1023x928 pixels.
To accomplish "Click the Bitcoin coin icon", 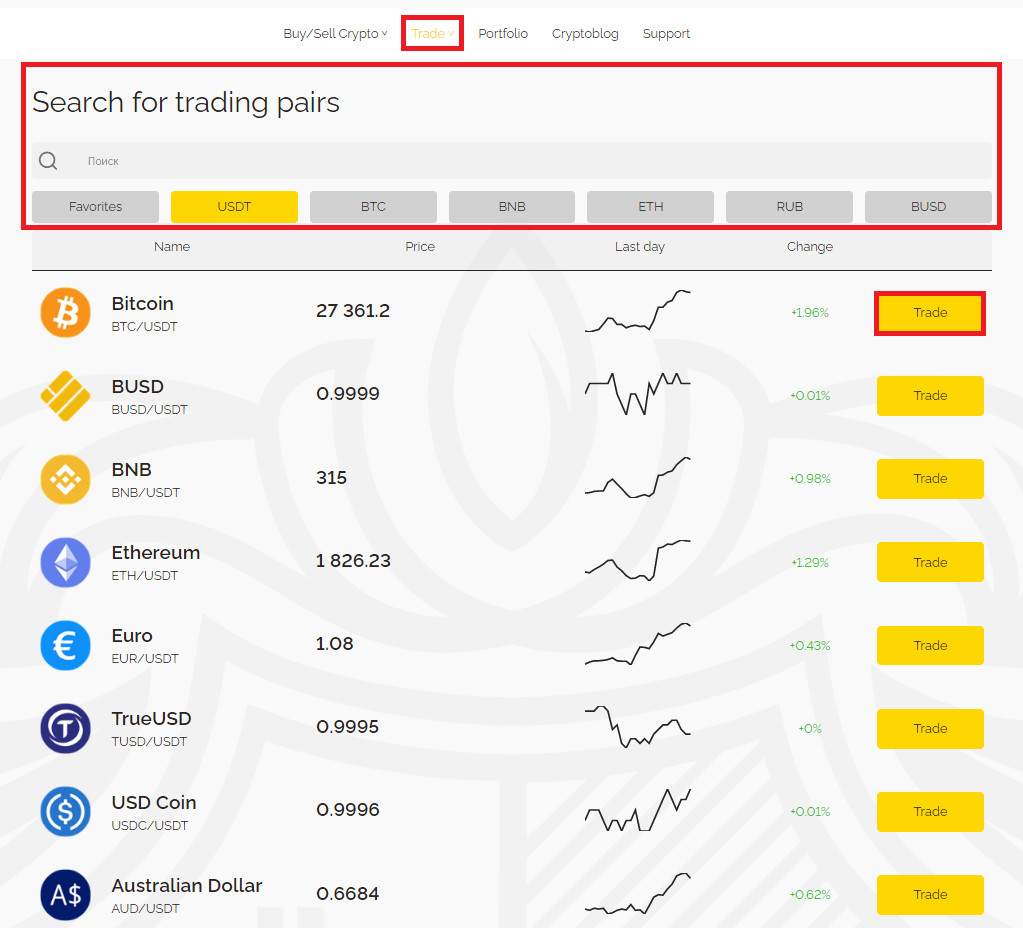I will [x=65, y=313].
